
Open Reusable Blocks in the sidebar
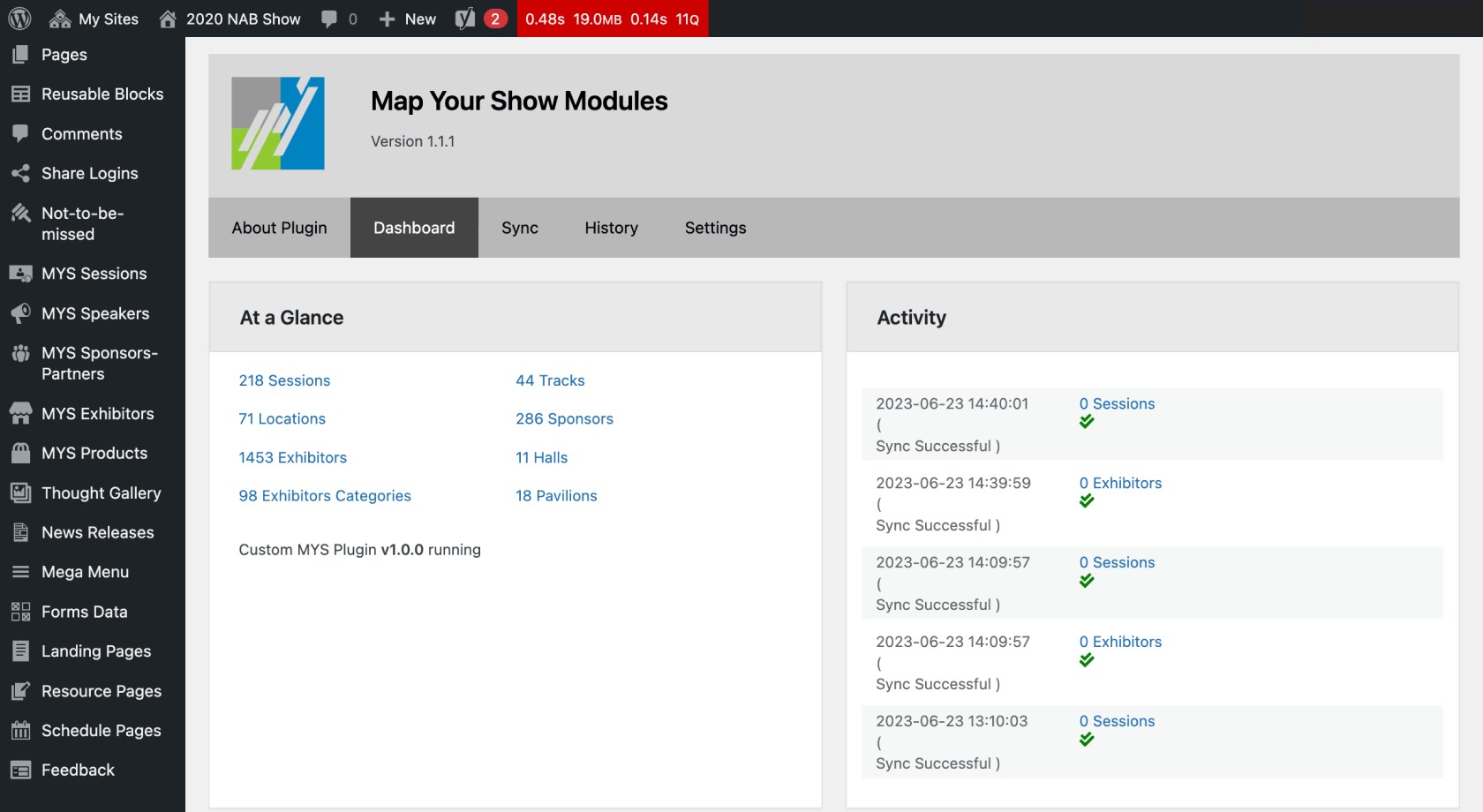pyautogui.click(x=102, y=94)
